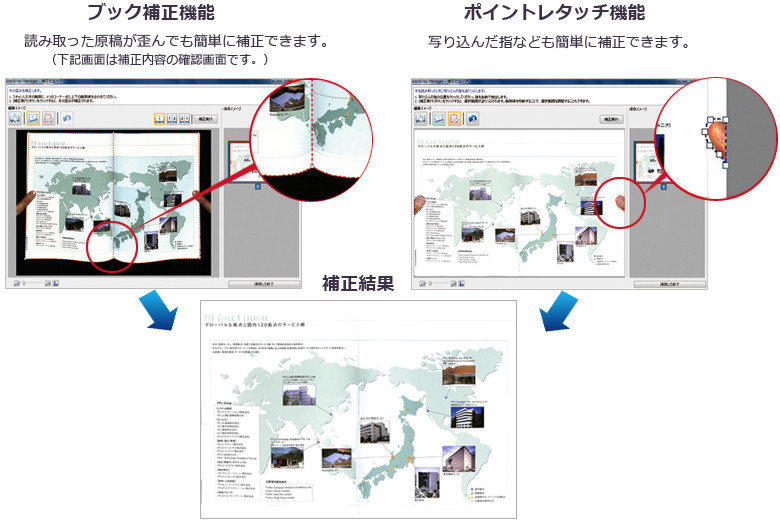Click the undo arrow icon in the left window
Screen dimensions: 780x520
coord(67,118)
